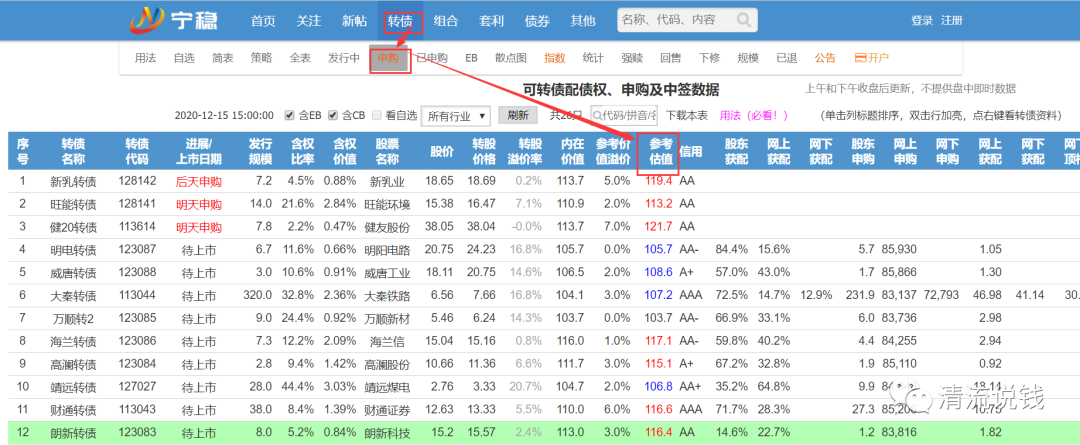The width and height of the screenshot is (1080, 445).
Task: Select the 申购 sub-tab
Action: pos(388,59)
